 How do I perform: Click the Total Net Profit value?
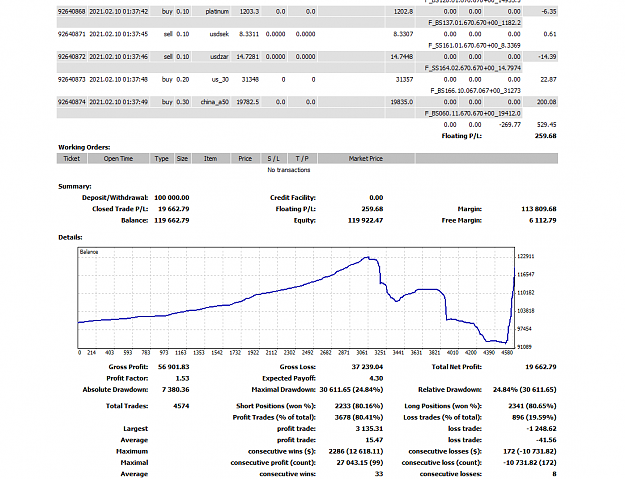tap(541, 367)
